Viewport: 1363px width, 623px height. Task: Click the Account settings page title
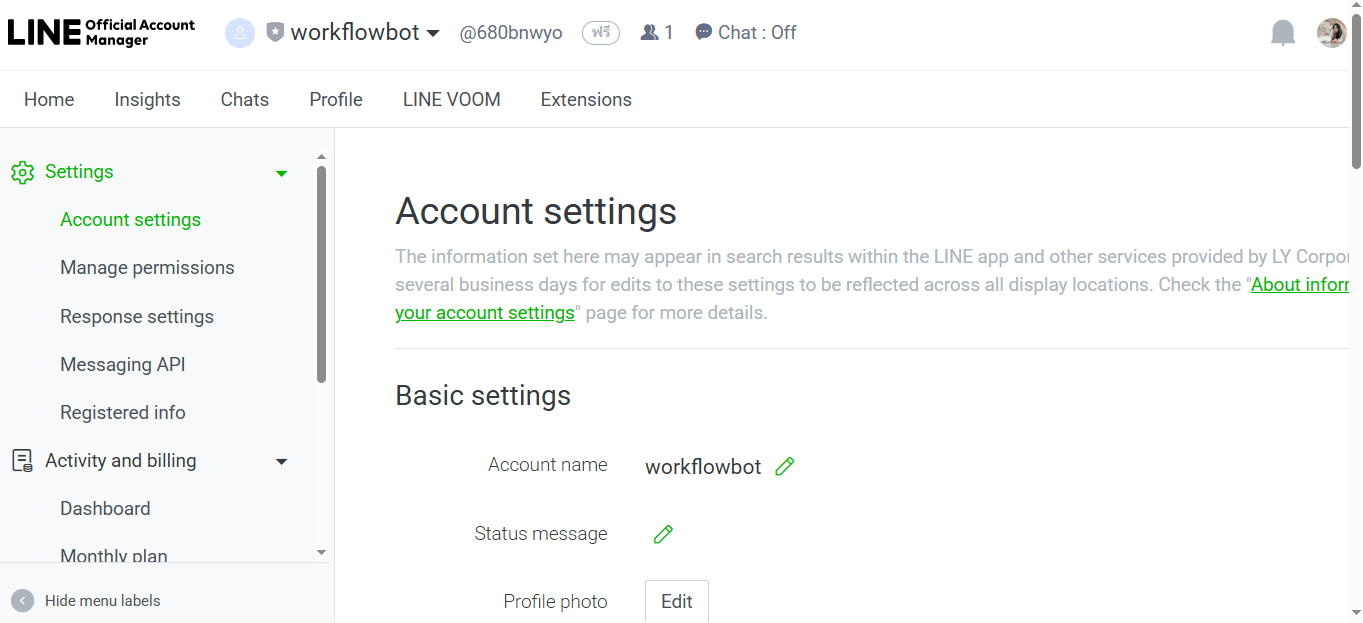coord(536,212)
